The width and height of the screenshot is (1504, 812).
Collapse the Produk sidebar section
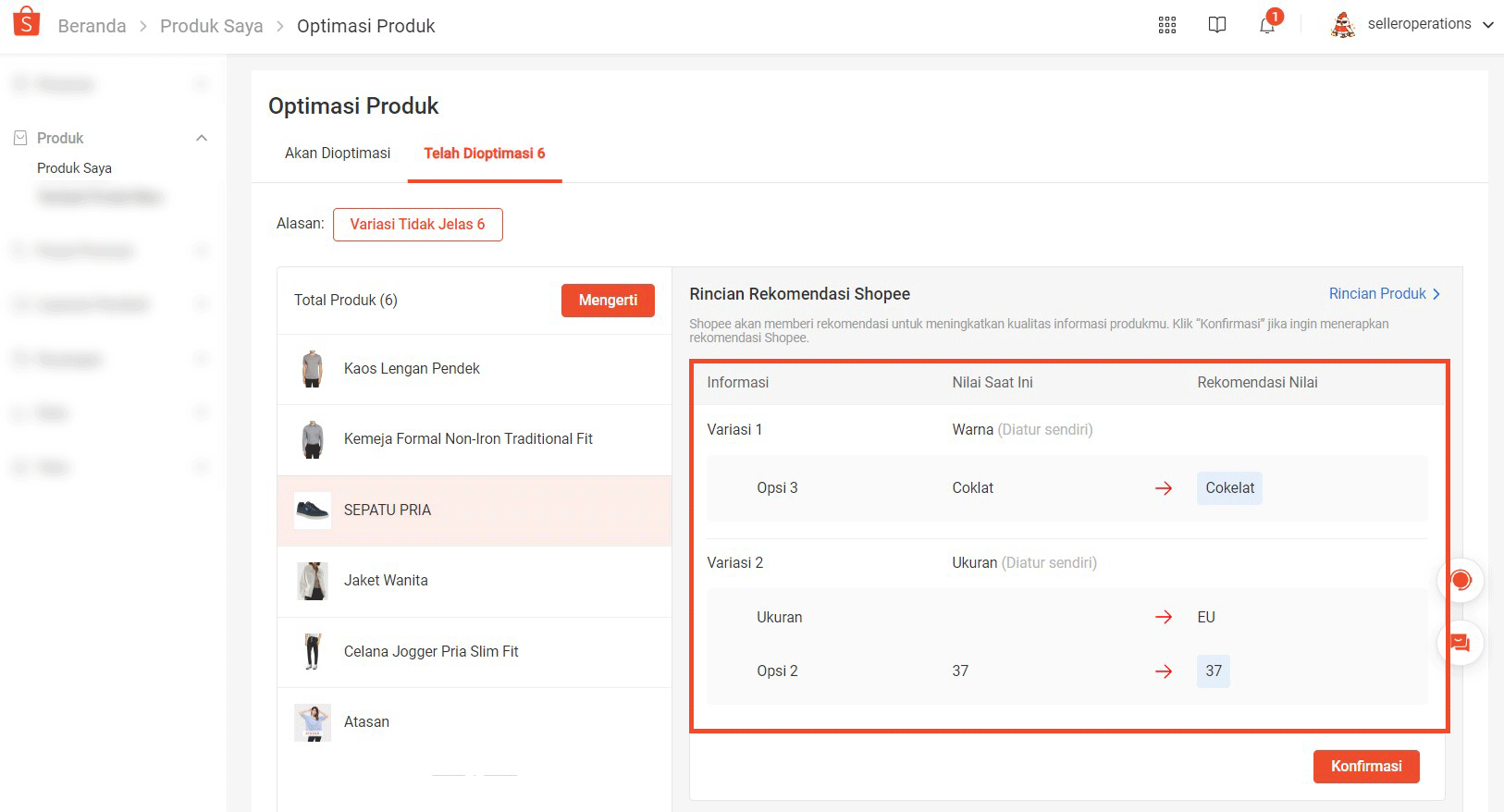tap(202, 138)
